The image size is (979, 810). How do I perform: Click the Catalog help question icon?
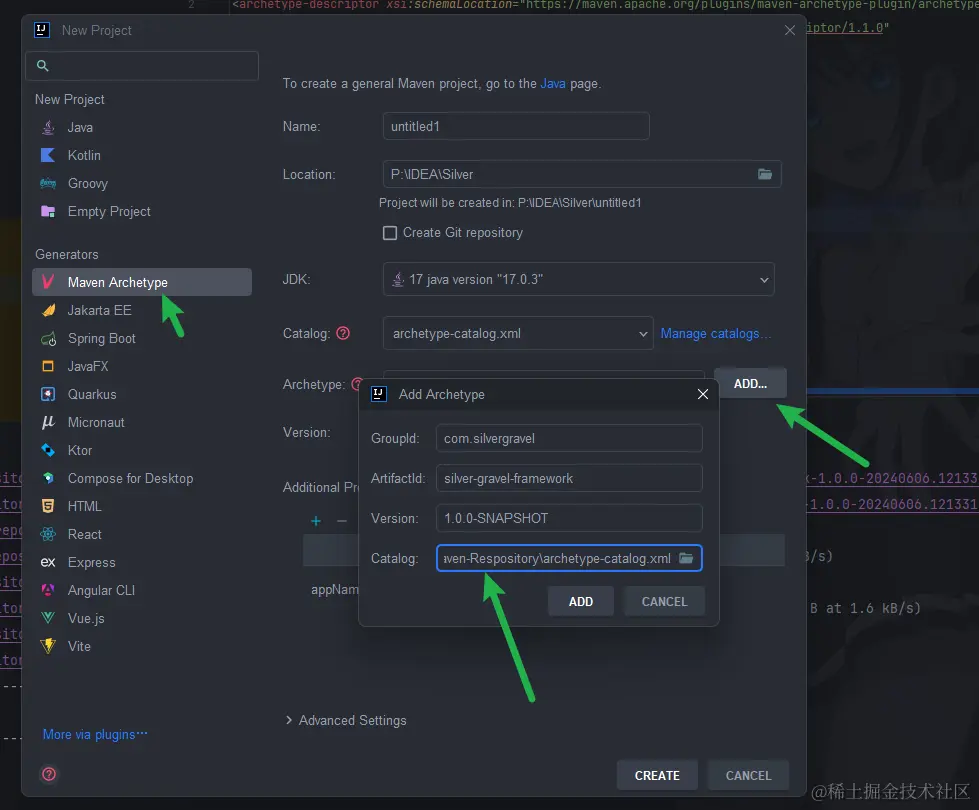click(343, 333)
